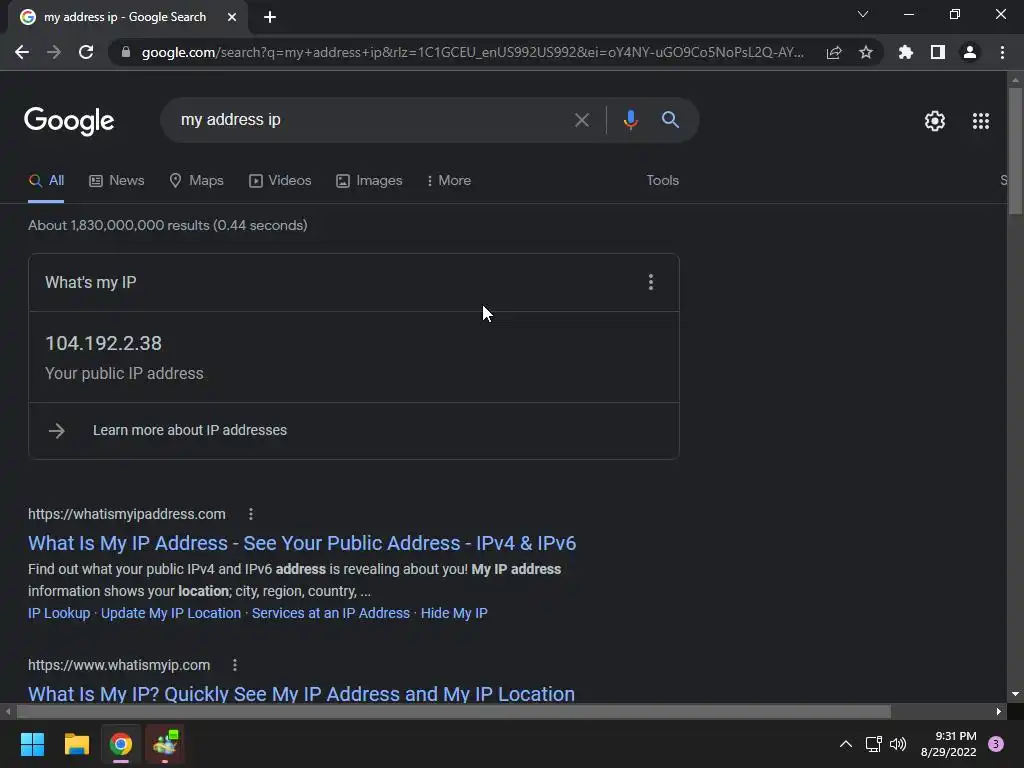Reload the current page

pos(86,52)
